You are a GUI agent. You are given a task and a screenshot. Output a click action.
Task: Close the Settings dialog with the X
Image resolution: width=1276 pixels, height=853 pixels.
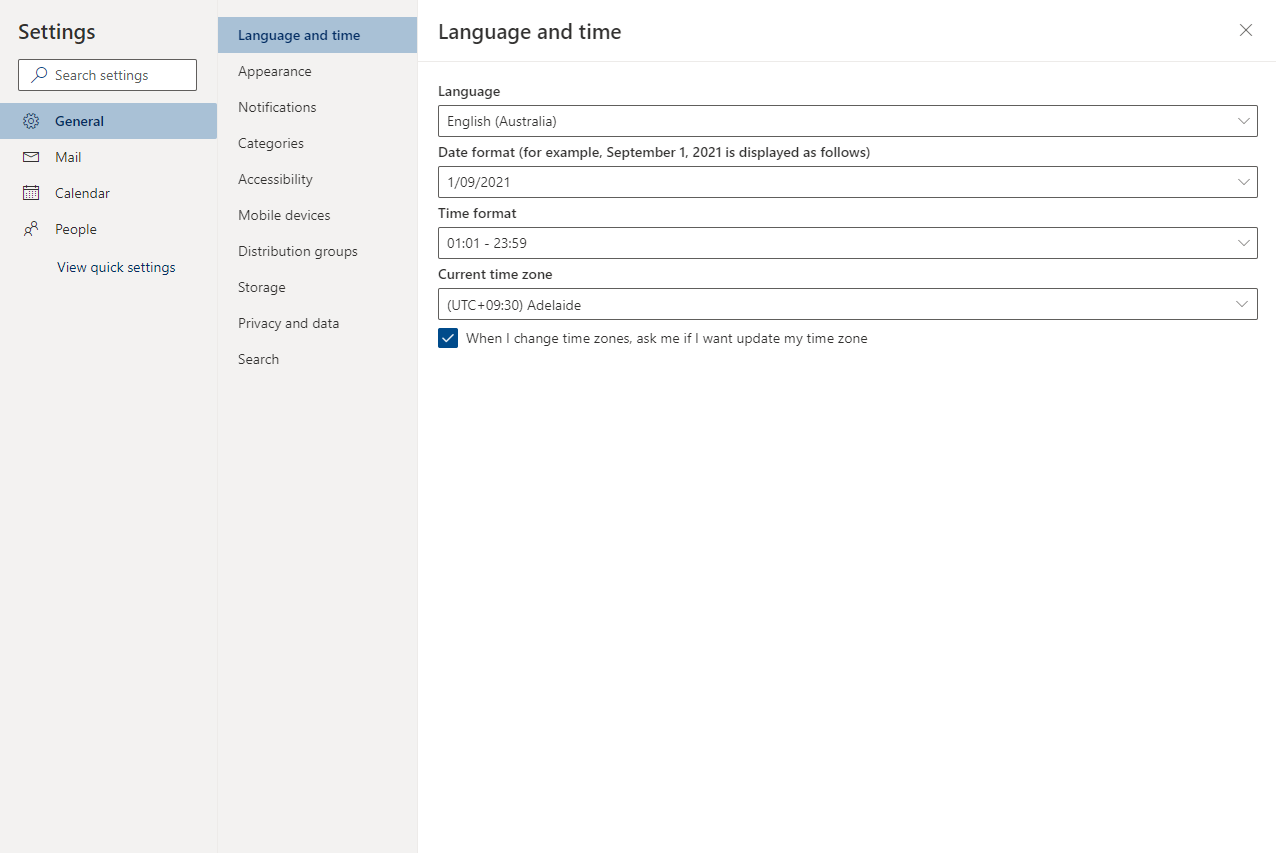1246,30
